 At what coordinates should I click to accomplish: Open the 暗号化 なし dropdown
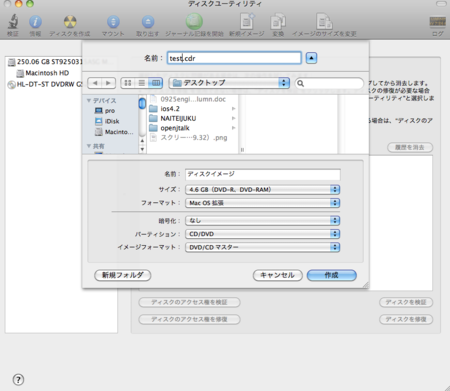[263, 220]
